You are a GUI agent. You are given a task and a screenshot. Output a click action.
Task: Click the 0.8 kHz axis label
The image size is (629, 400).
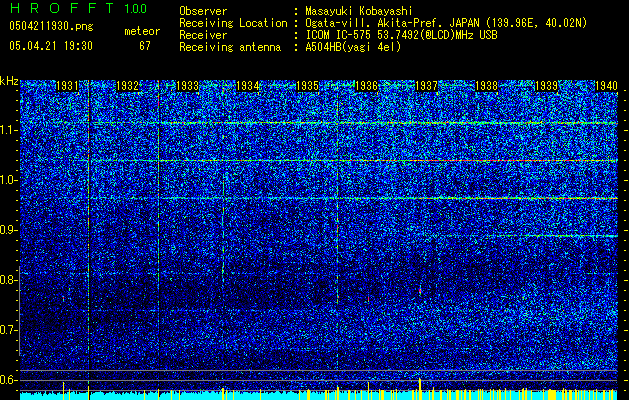[8, 280]
